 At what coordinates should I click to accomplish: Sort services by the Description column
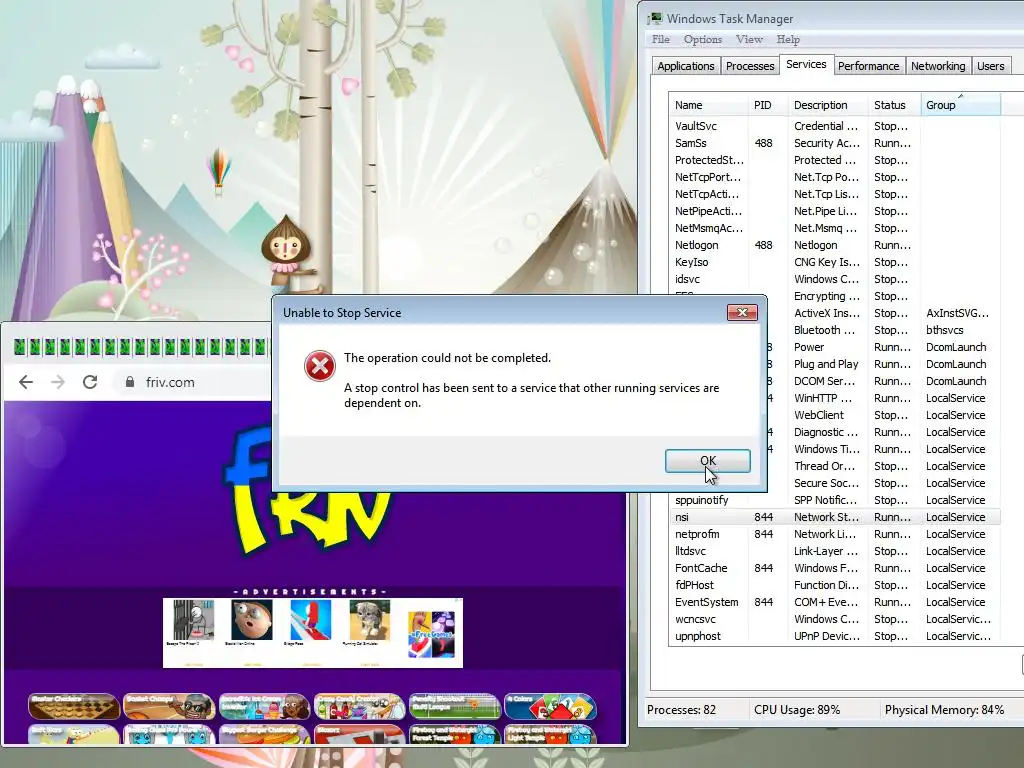click(828, 105)
